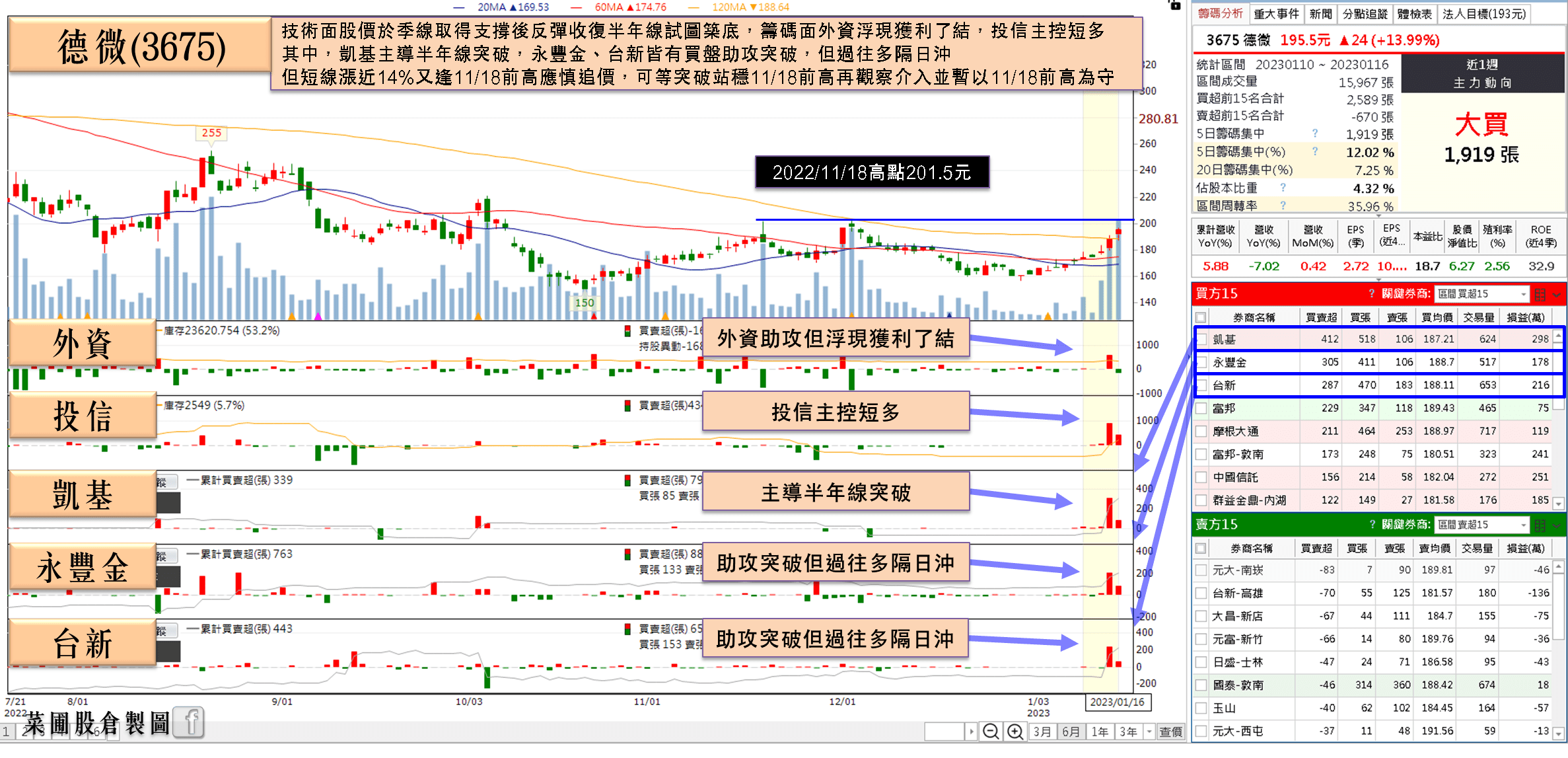Open help for 5日籌碼集中 row
1568x758 pixels.
[x=1314, y=133]
